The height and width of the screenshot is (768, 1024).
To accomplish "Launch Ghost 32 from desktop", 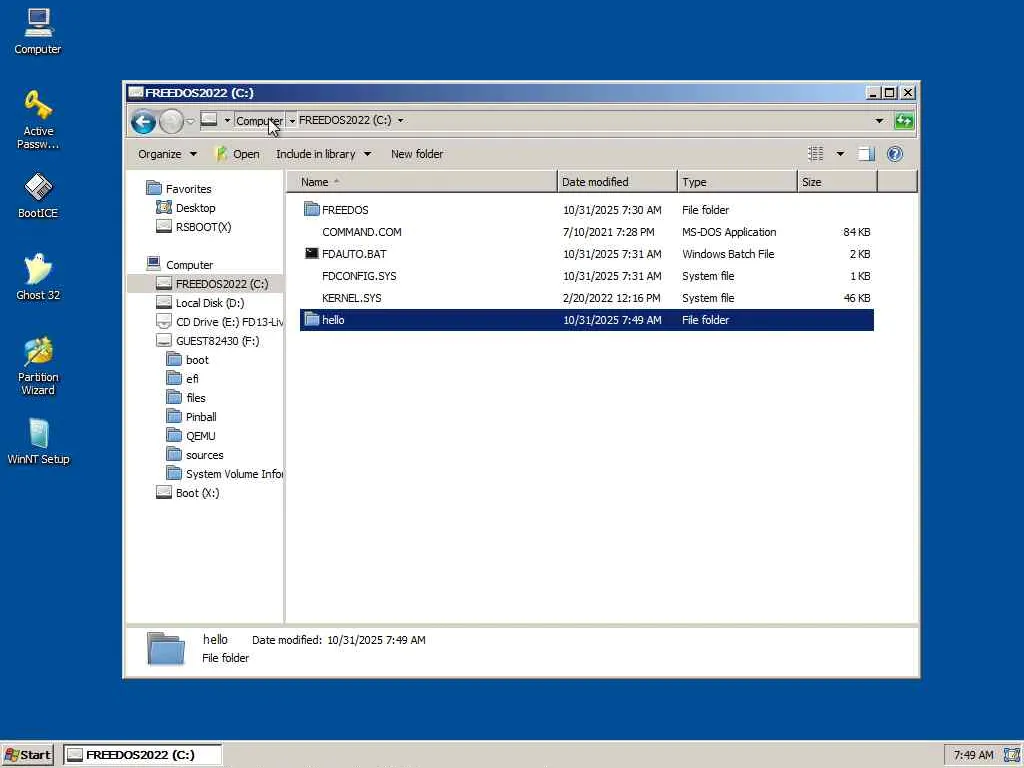I will click(x=38, y=277).
